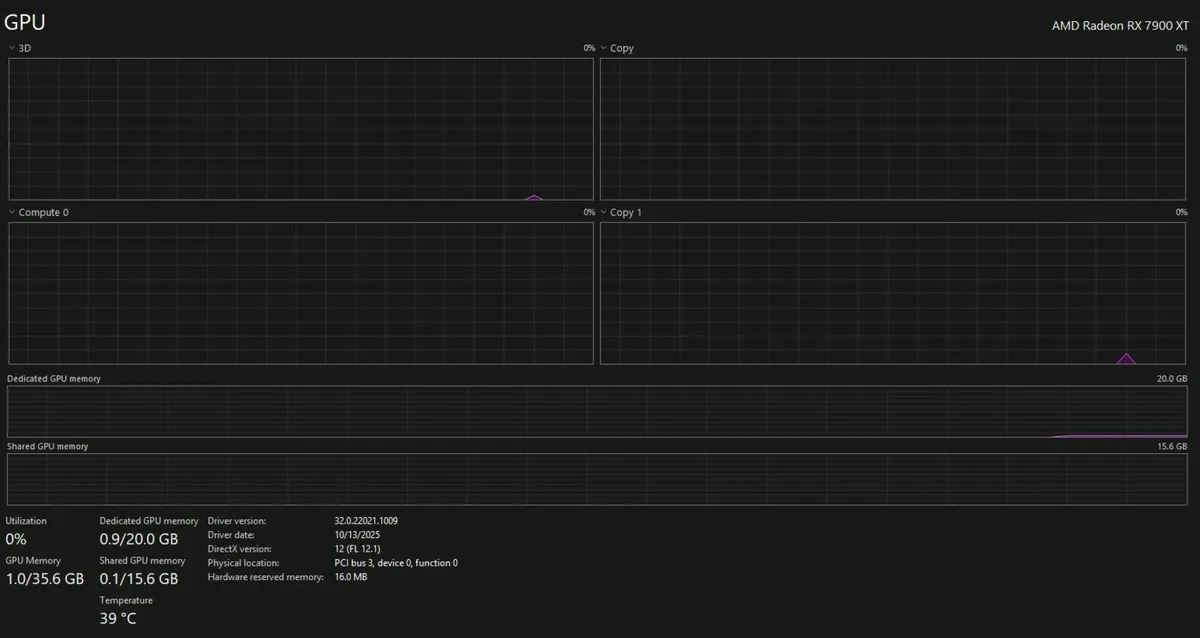Open the 3D engine dropdown chevron

(12, 48)
